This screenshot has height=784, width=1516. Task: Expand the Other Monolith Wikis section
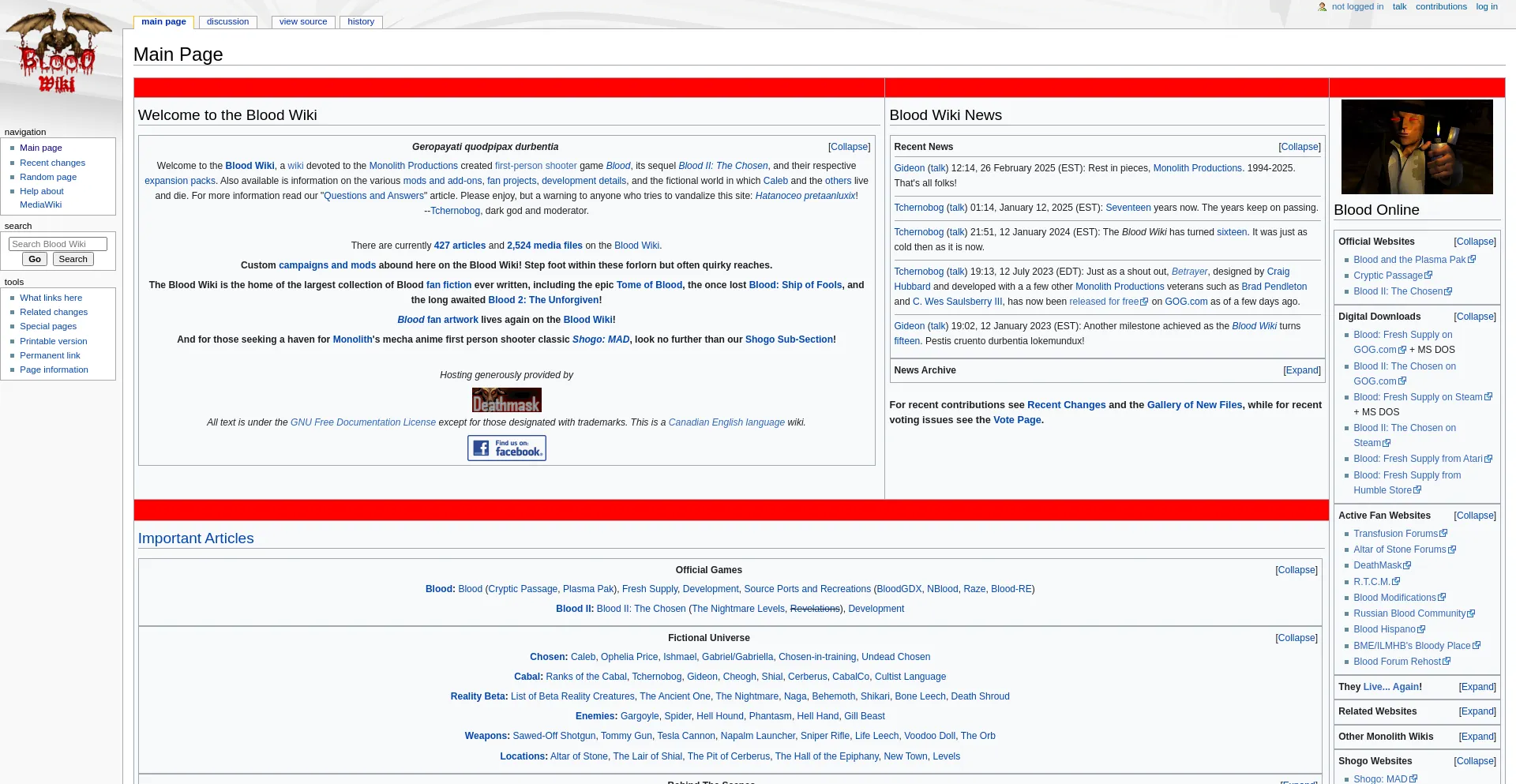1477,737
